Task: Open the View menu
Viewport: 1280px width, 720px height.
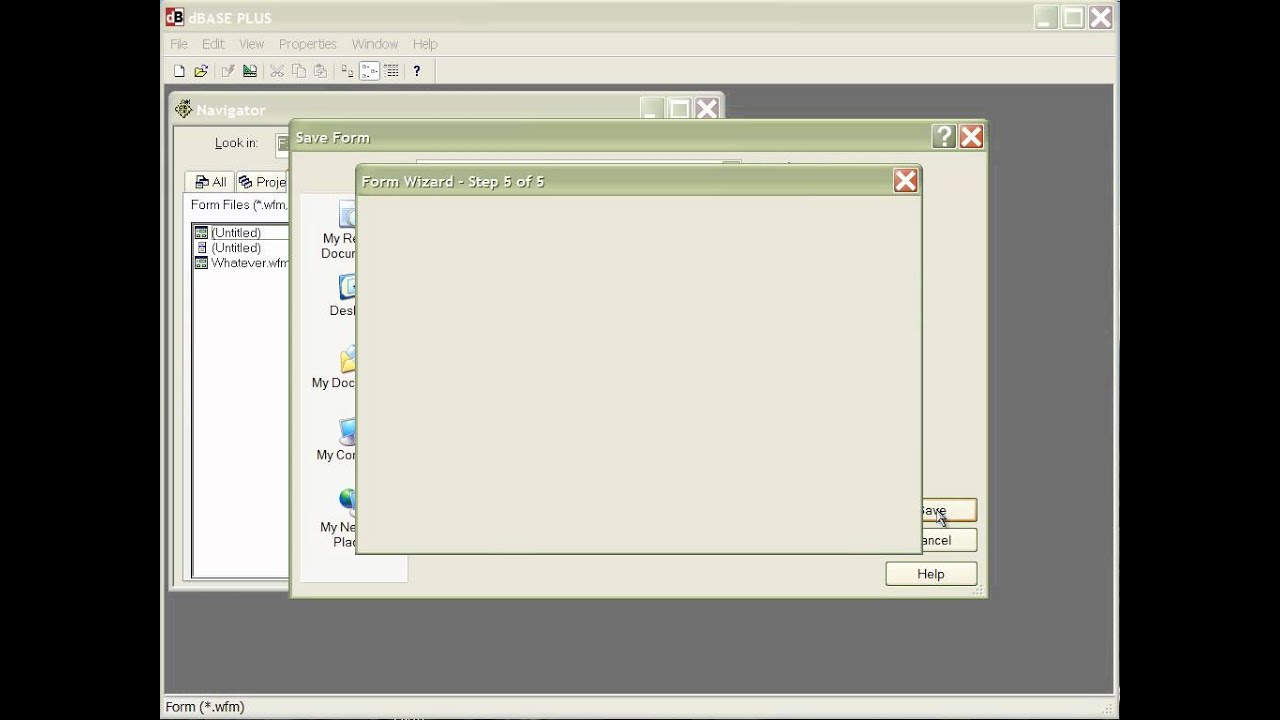Action: [251, 44]
